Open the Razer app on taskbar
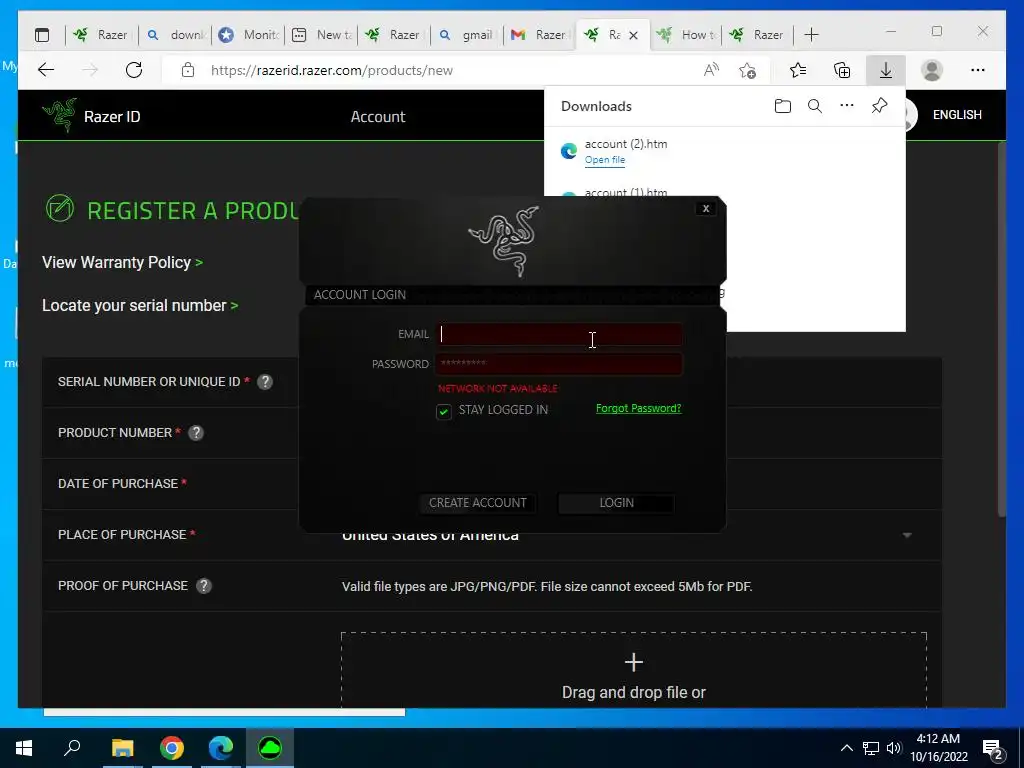This screenshot has height=768, width=1024. tap(270, 748)
